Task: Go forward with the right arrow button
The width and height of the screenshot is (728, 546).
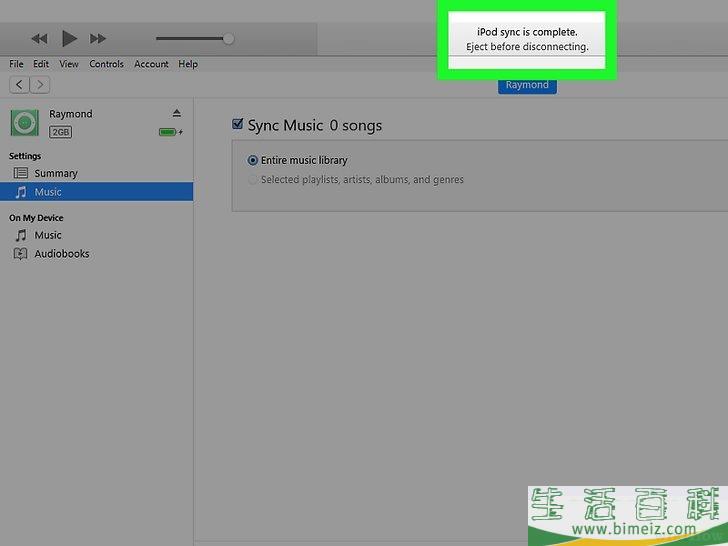Action: tap(40, 84)
